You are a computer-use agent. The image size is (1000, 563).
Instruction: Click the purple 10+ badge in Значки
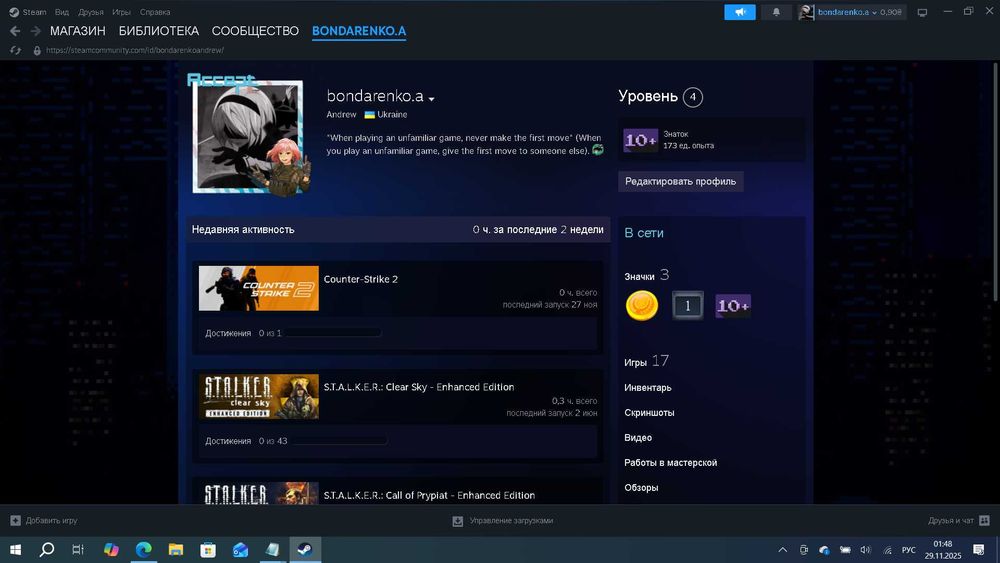click(733, 305)
